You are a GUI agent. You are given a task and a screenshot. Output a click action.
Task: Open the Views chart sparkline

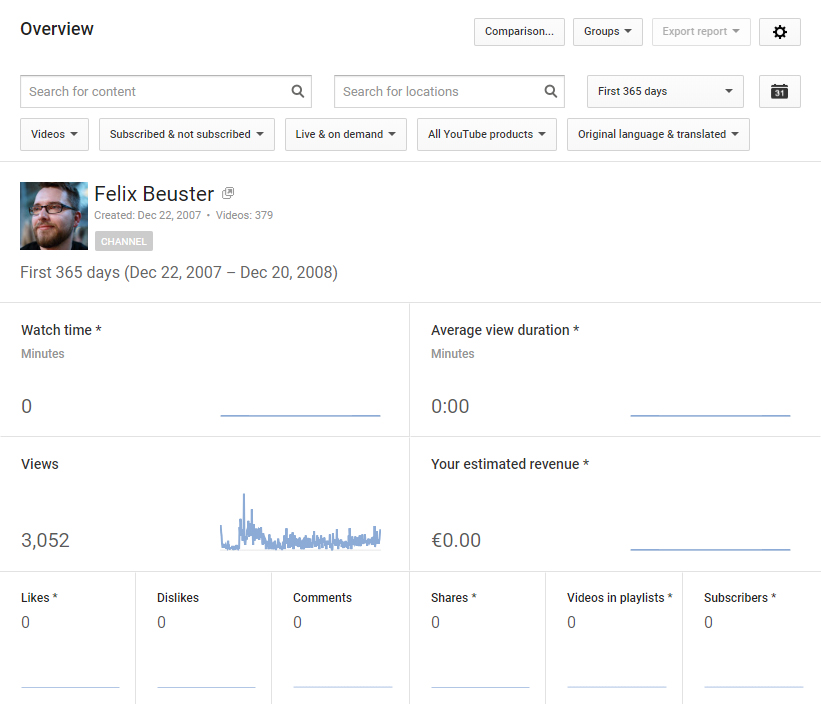pyautogui.click(x=300, y=525)
